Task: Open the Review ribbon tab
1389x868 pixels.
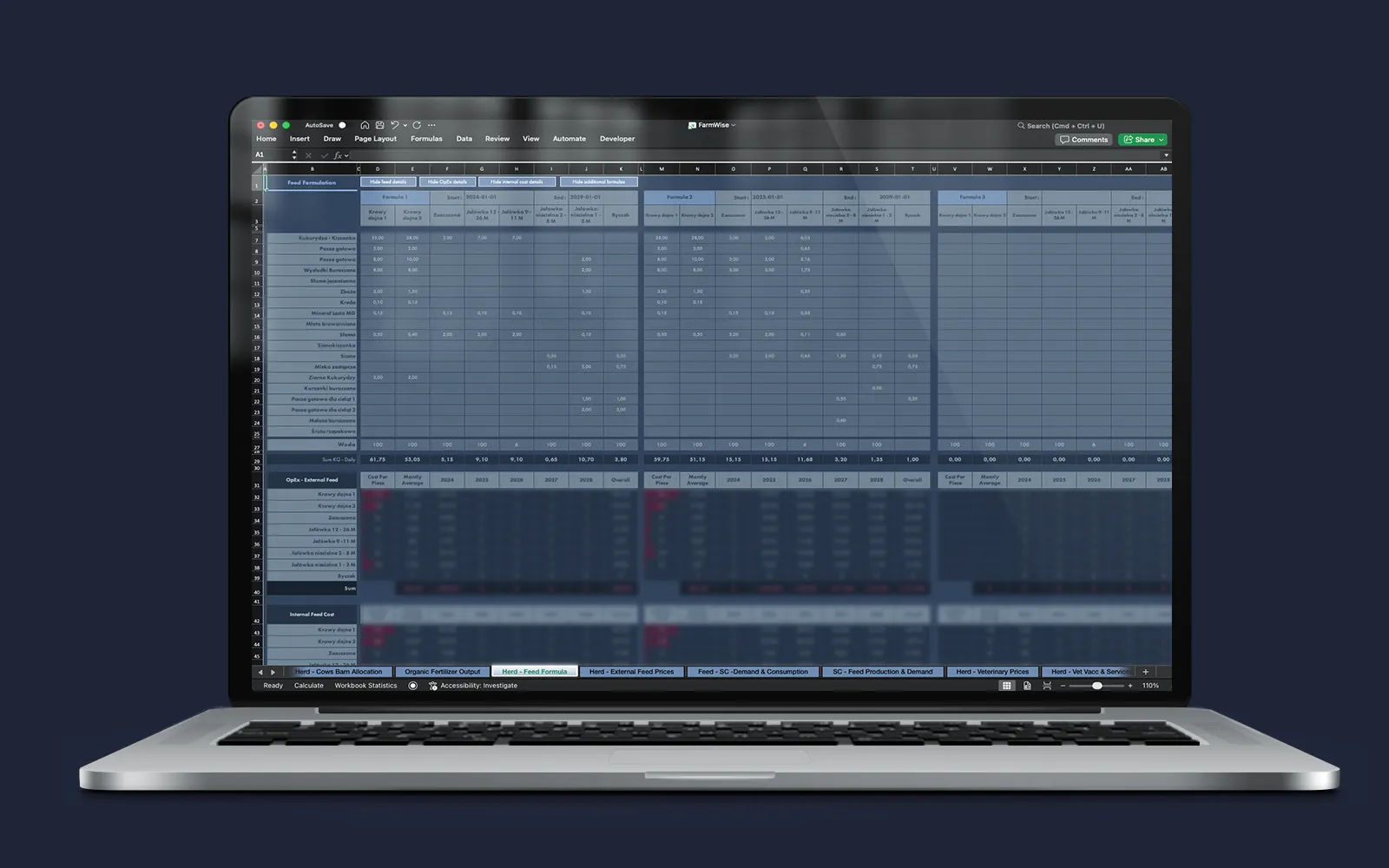Action: click(497, 139)
